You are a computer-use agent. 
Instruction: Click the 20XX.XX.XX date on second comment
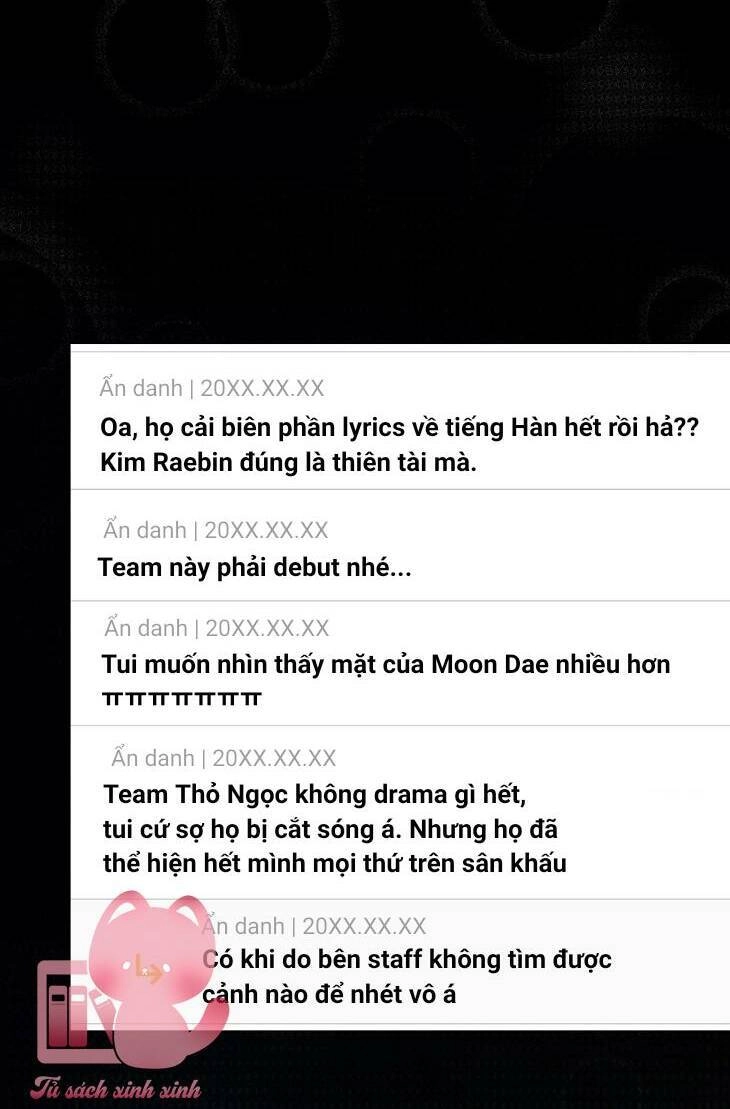pyautogui.click(x=267, y=530)
